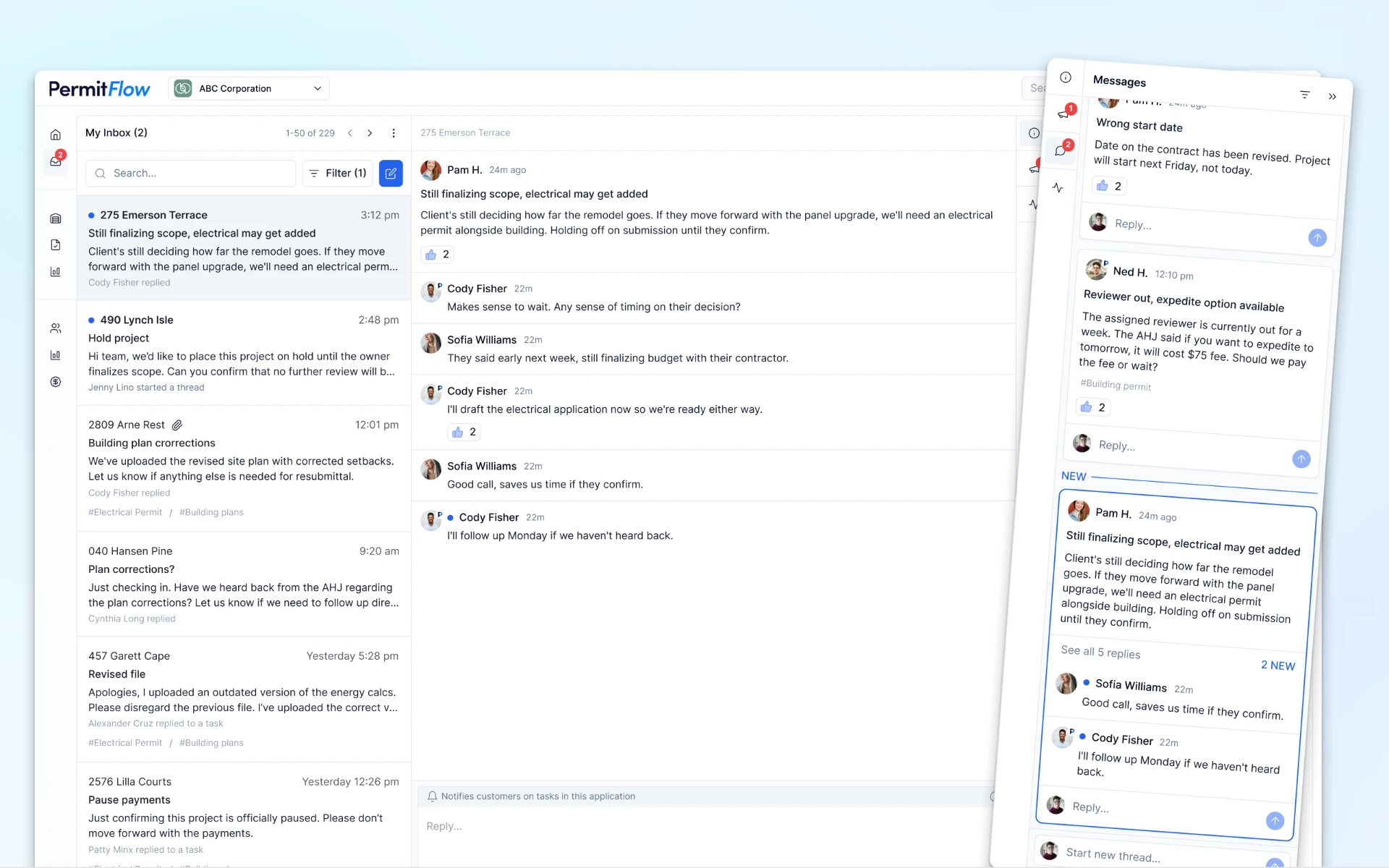Click 275 Emerson Terrace breadcrumb title

(465, 133)
